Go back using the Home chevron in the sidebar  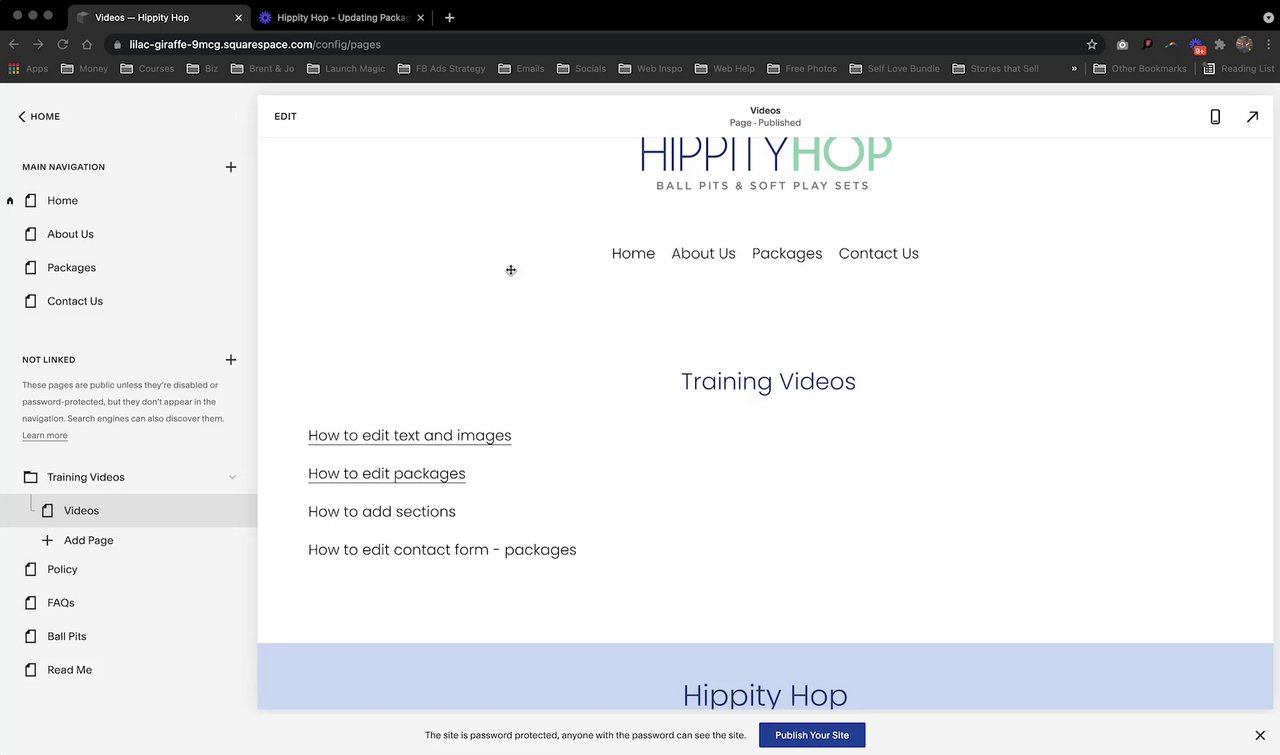coord(22,117)
